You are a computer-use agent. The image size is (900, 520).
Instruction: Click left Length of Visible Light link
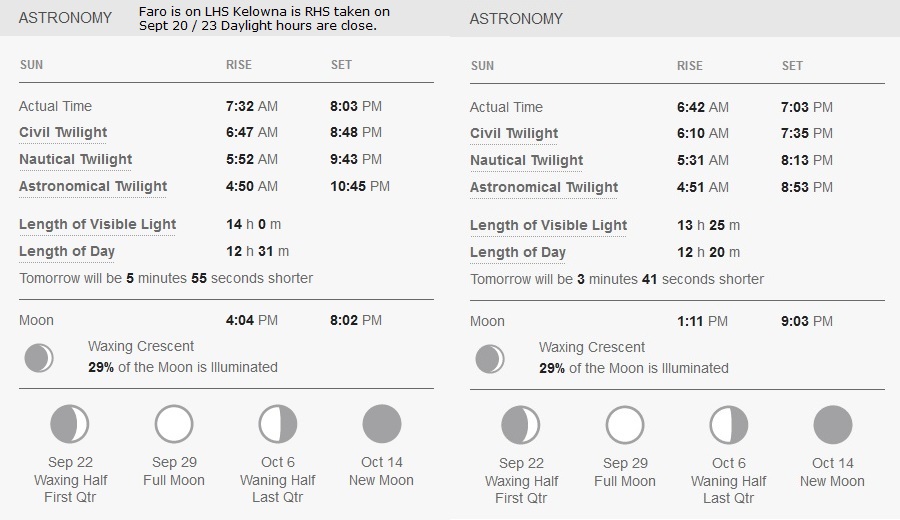98,224
